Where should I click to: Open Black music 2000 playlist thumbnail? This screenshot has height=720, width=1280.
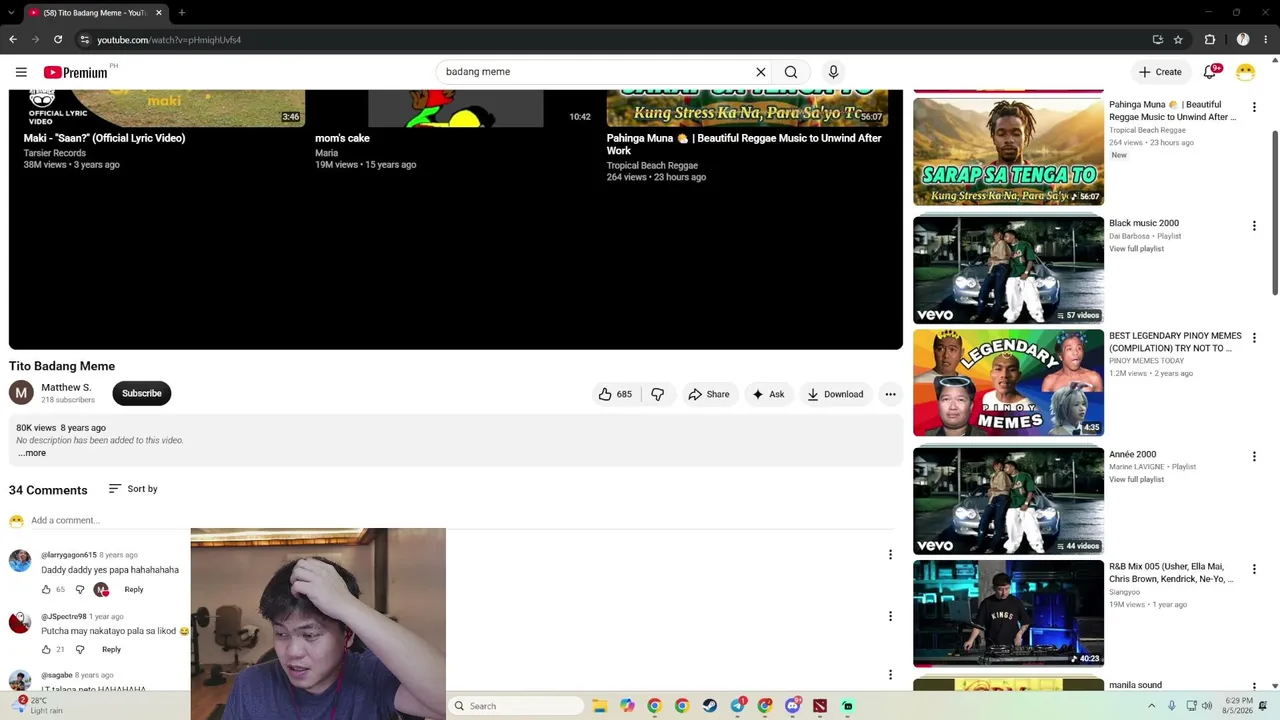click(x=1008, y=270)
